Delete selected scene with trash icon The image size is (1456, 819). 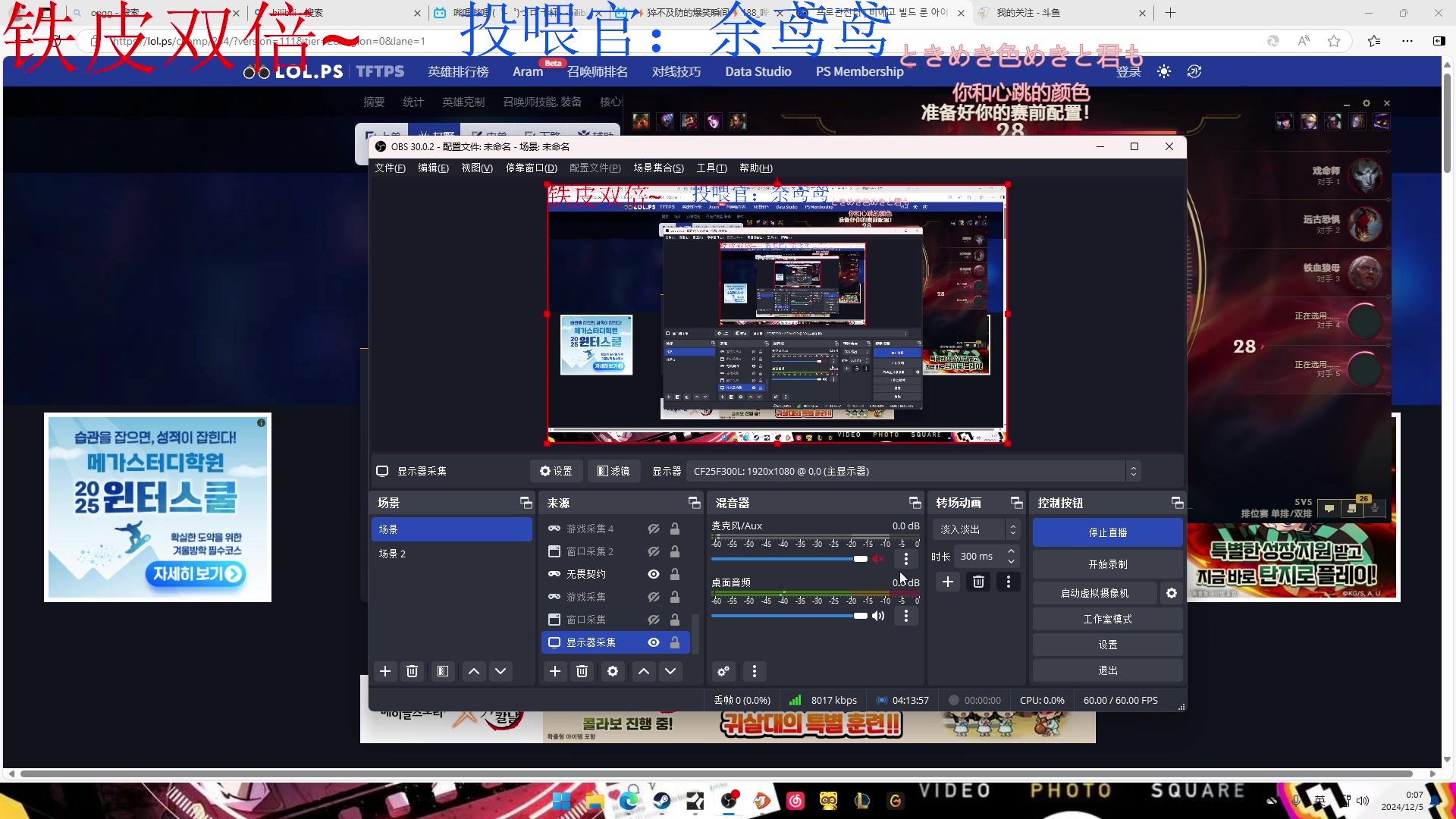coord(412,671)
